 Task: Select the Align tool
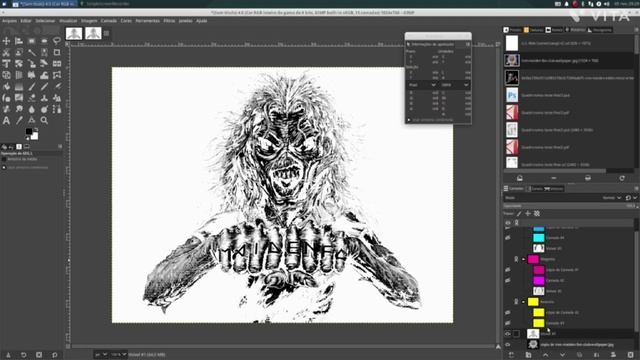click(x=19, y=41)
